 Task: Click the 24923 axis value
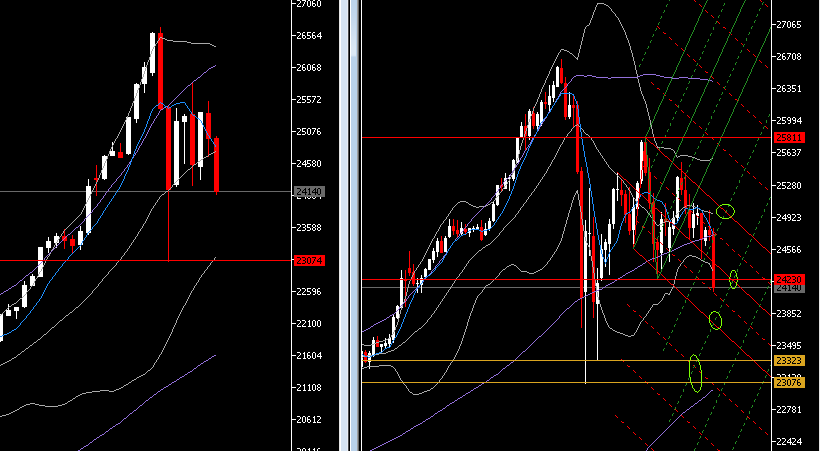pos(790,218)
